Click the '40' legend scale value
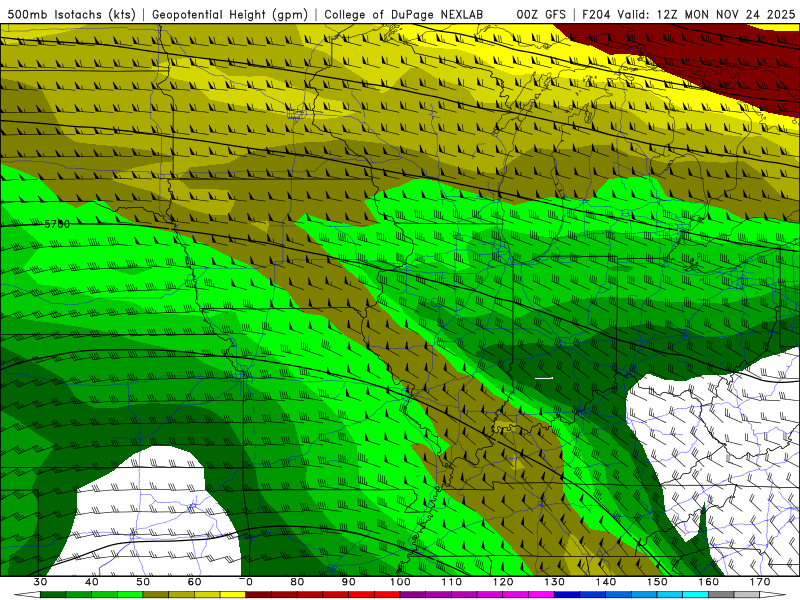 (92, 582)
